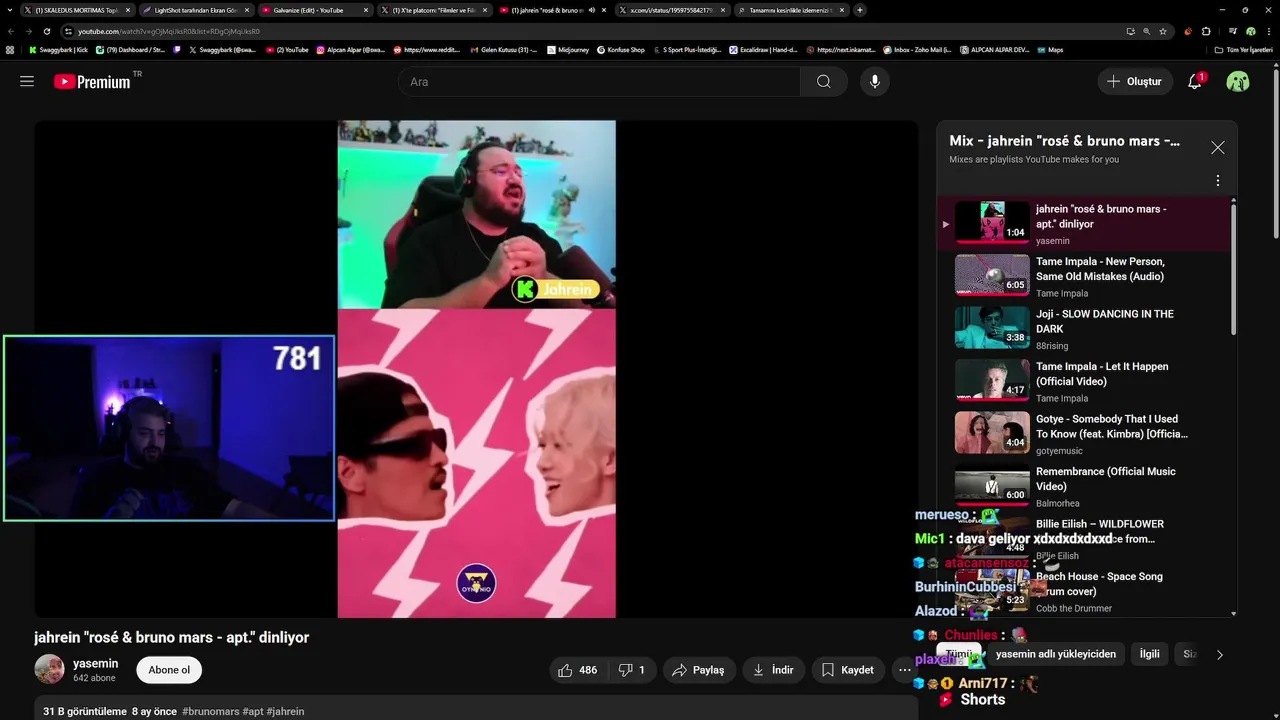Click the İndir download button
The height and width of the screenshot is (720, 1280).
(773, 670)
